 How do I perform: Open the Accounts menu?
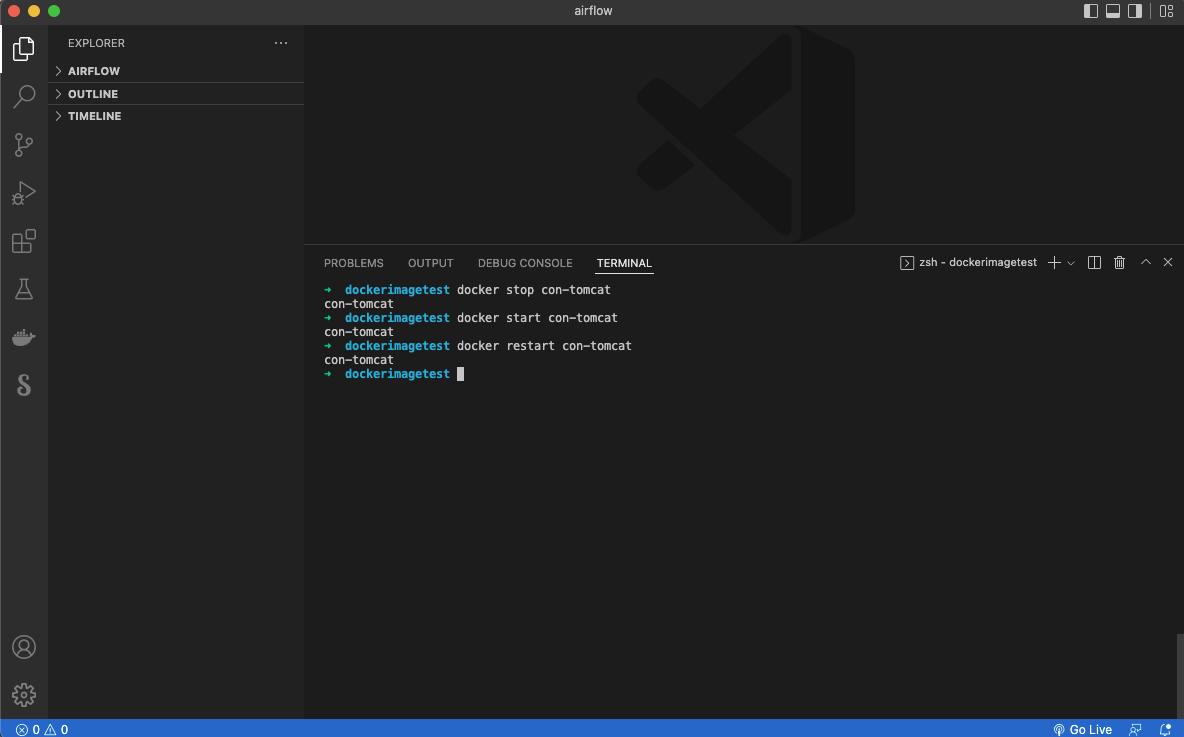[23, 647]
